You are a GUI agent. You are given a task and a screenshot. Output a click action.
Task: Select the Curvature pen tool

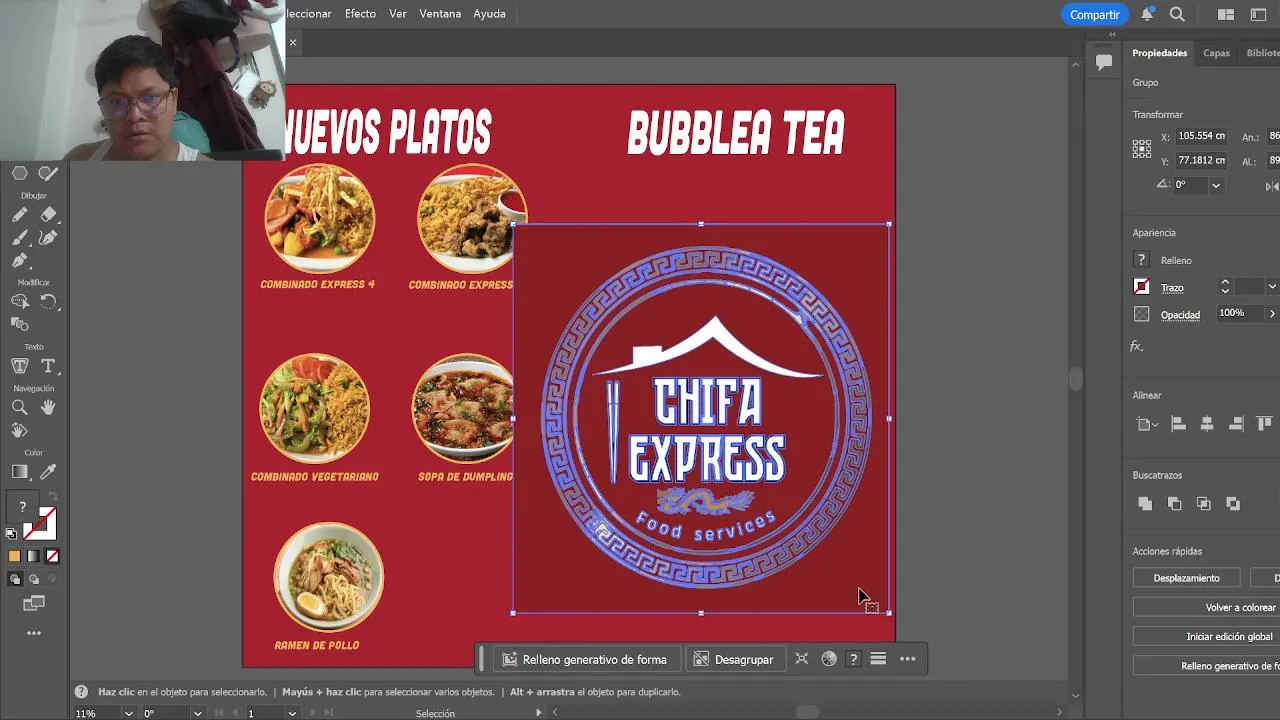(48, 238)
